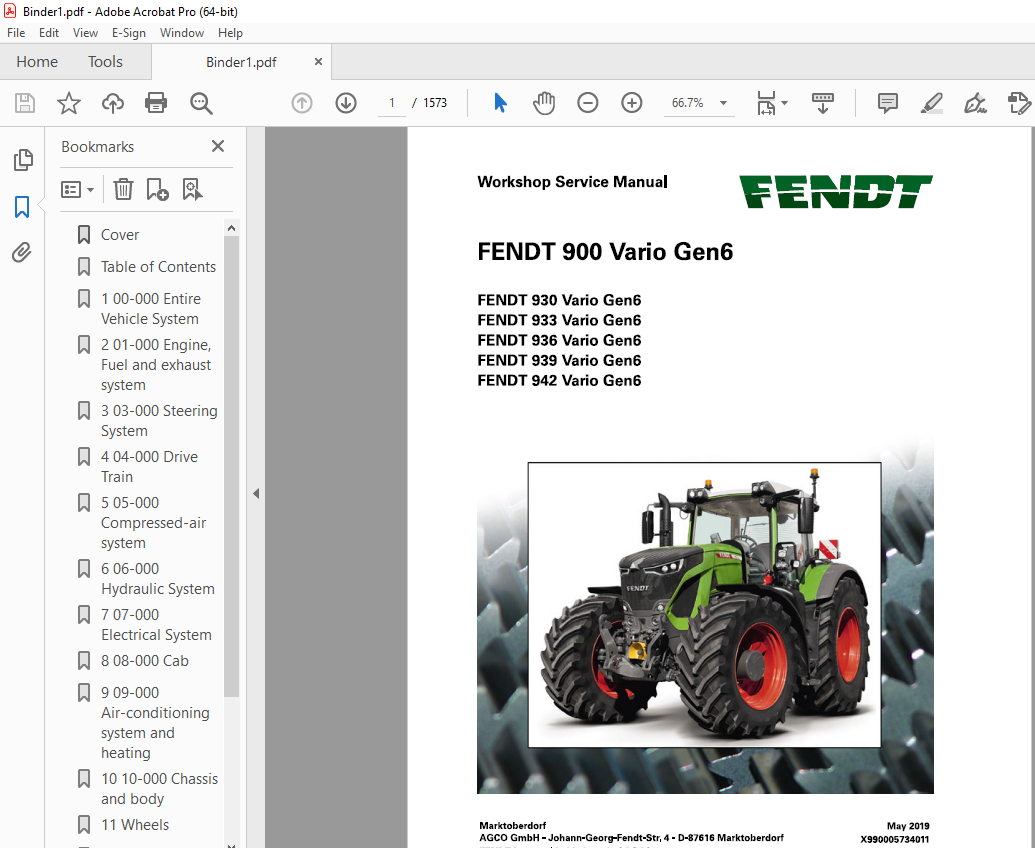The image size is (1035, 848).
Task: Go to the previous page arrow
Action: tap(302, 103)
